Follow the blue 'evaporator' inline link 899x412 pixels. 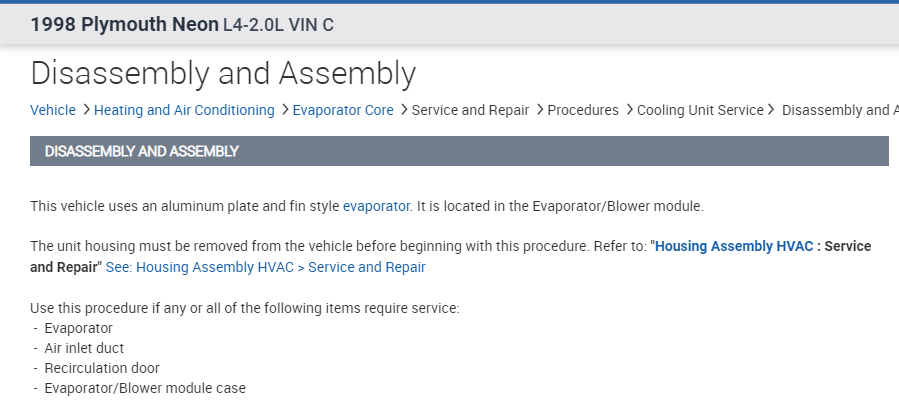(x=376, y=206)
